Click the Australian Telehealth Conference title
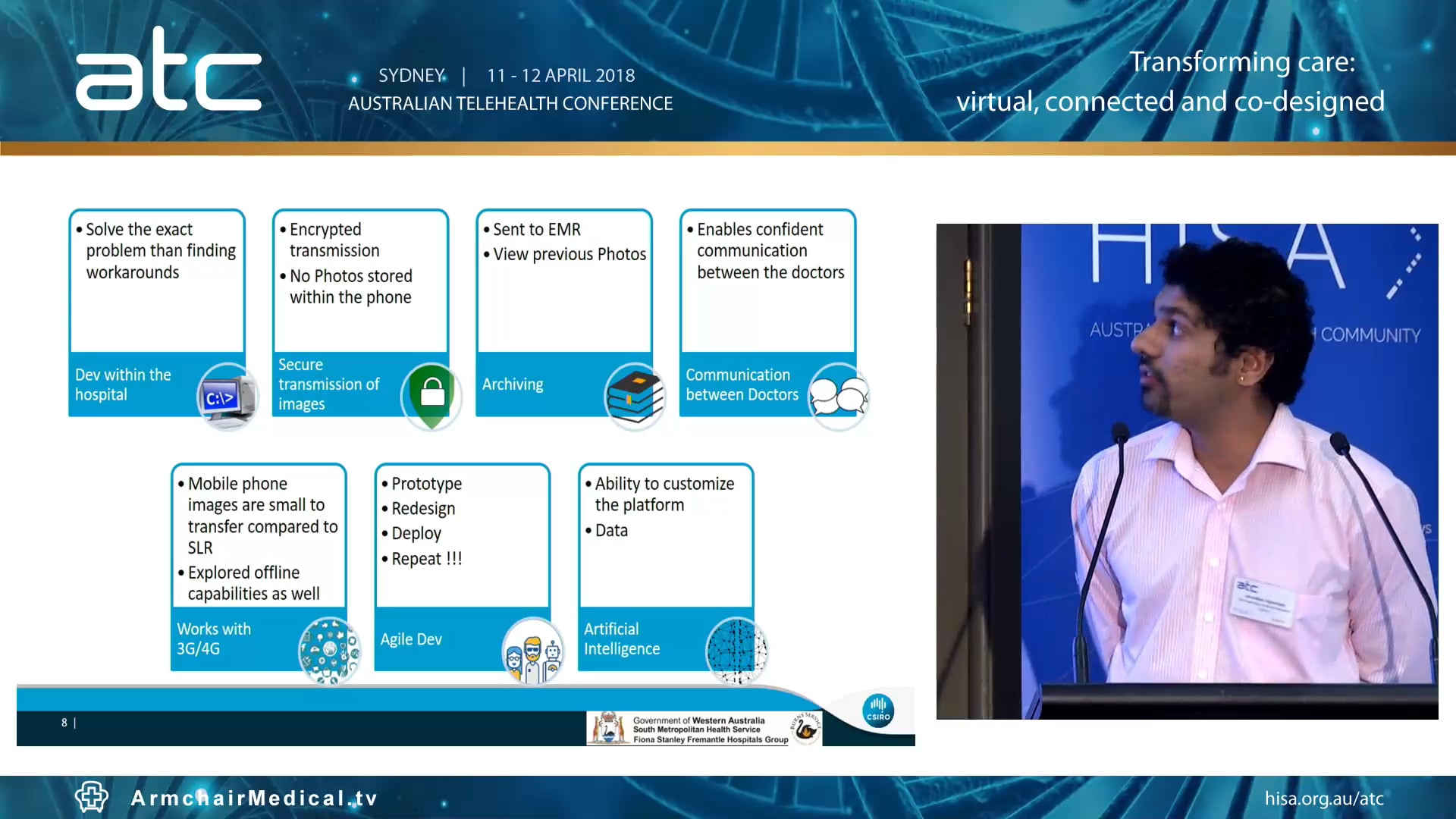 point(510,103)
